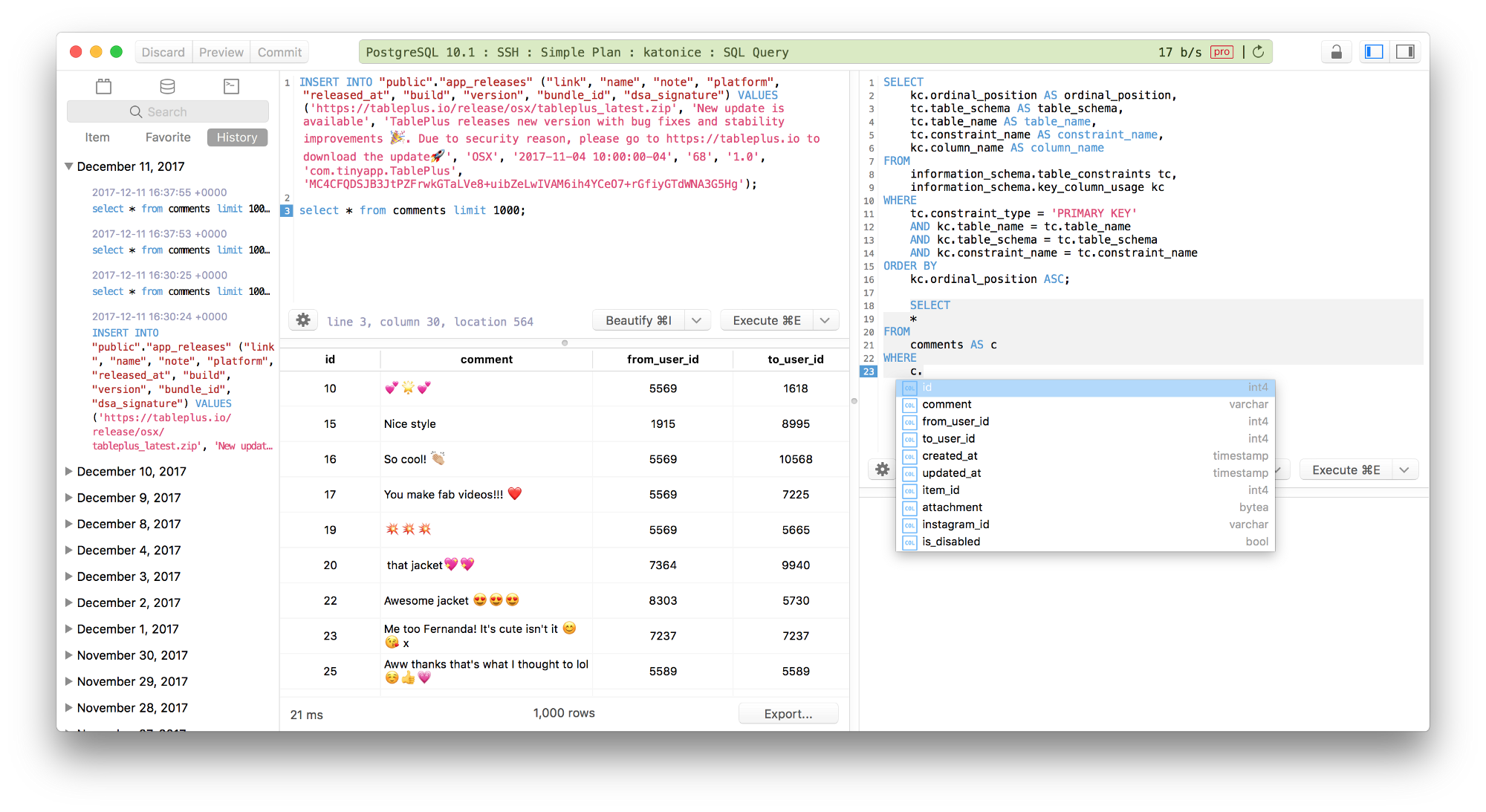Click line 3 marker in left editor
1486x812 pixels.
tap(287, 211)
